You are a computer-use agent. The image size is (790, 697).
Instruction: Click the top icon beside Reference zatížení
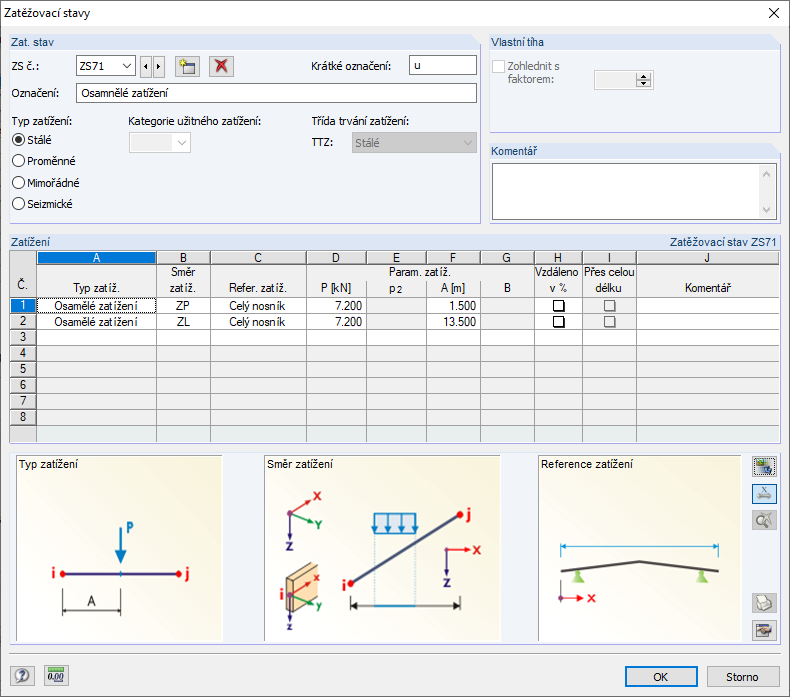pos(764,467)
